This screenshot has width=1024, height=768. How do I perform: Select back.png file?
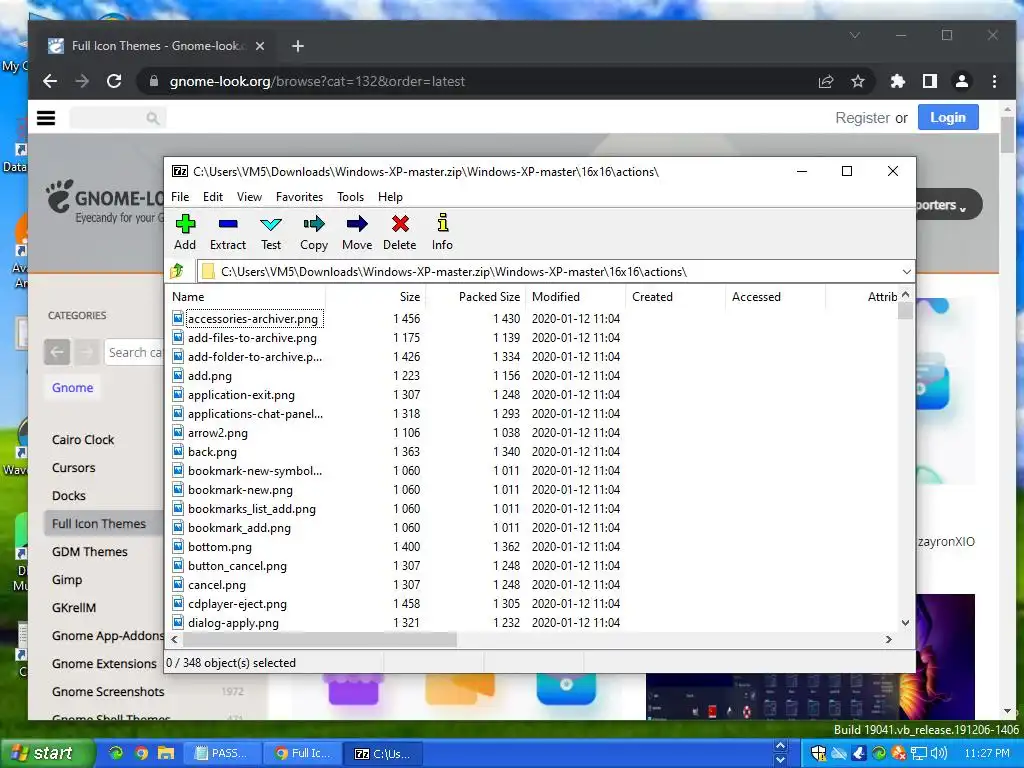(x=212, y=451)
